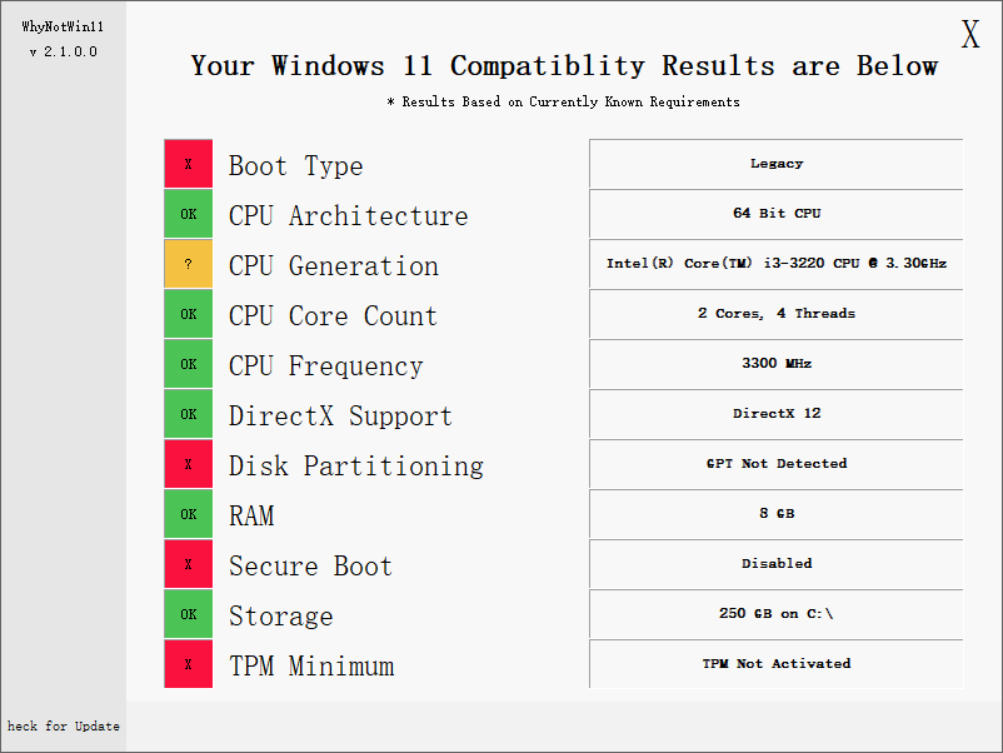The height and width of the screenshot is (753, 1003).
Task: Click the OK status icon next to Storage
Action: tap(188, 613)
